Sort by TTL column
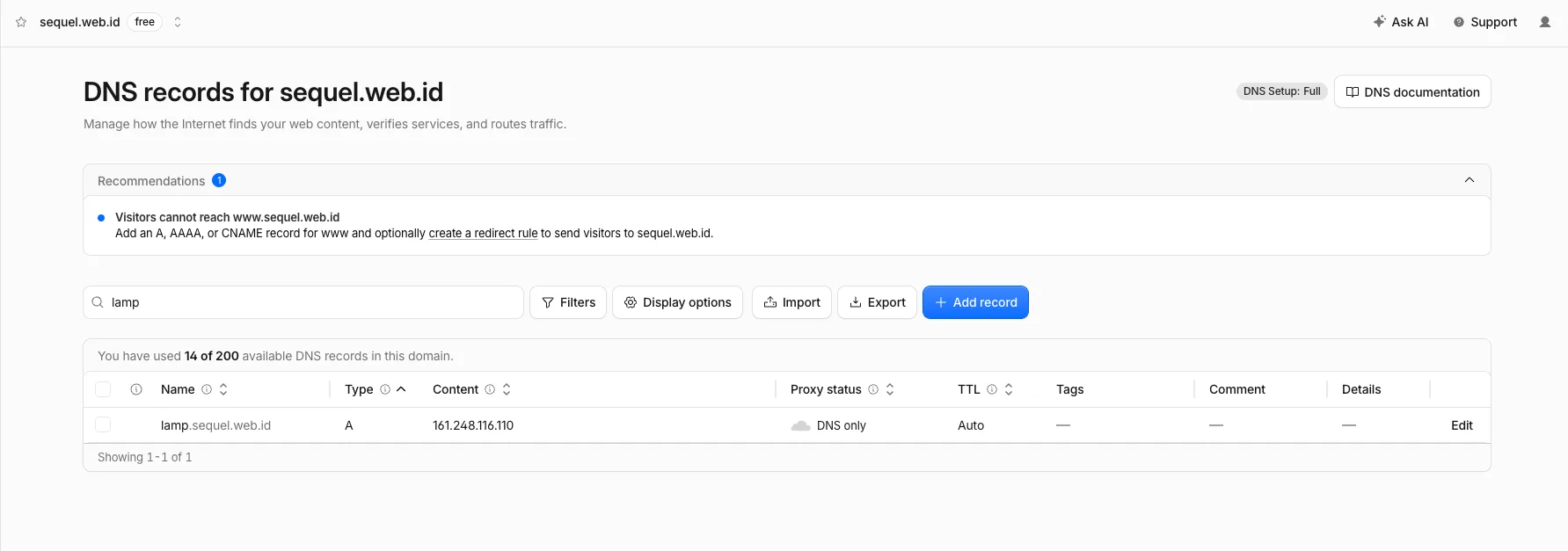 pyautogui.click(x=1009, y=389)
